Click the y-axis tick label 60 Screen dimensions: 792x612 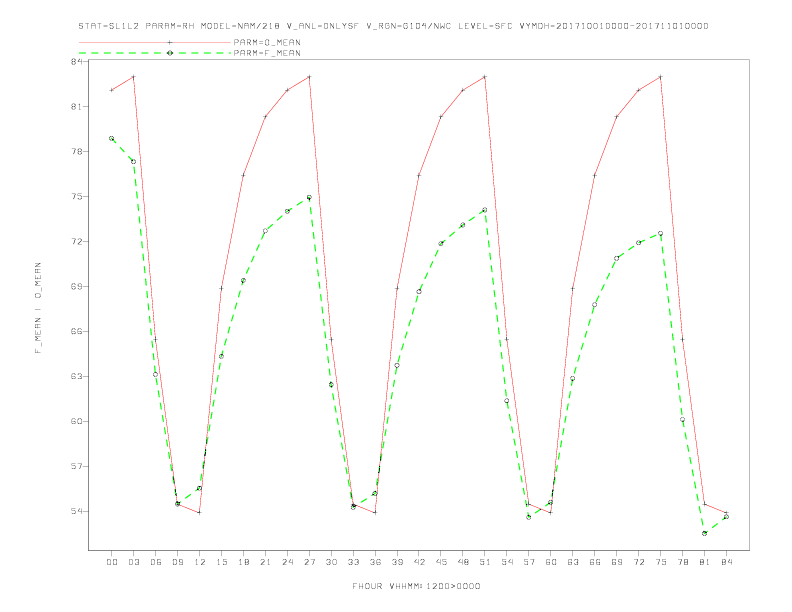(76, 421)
